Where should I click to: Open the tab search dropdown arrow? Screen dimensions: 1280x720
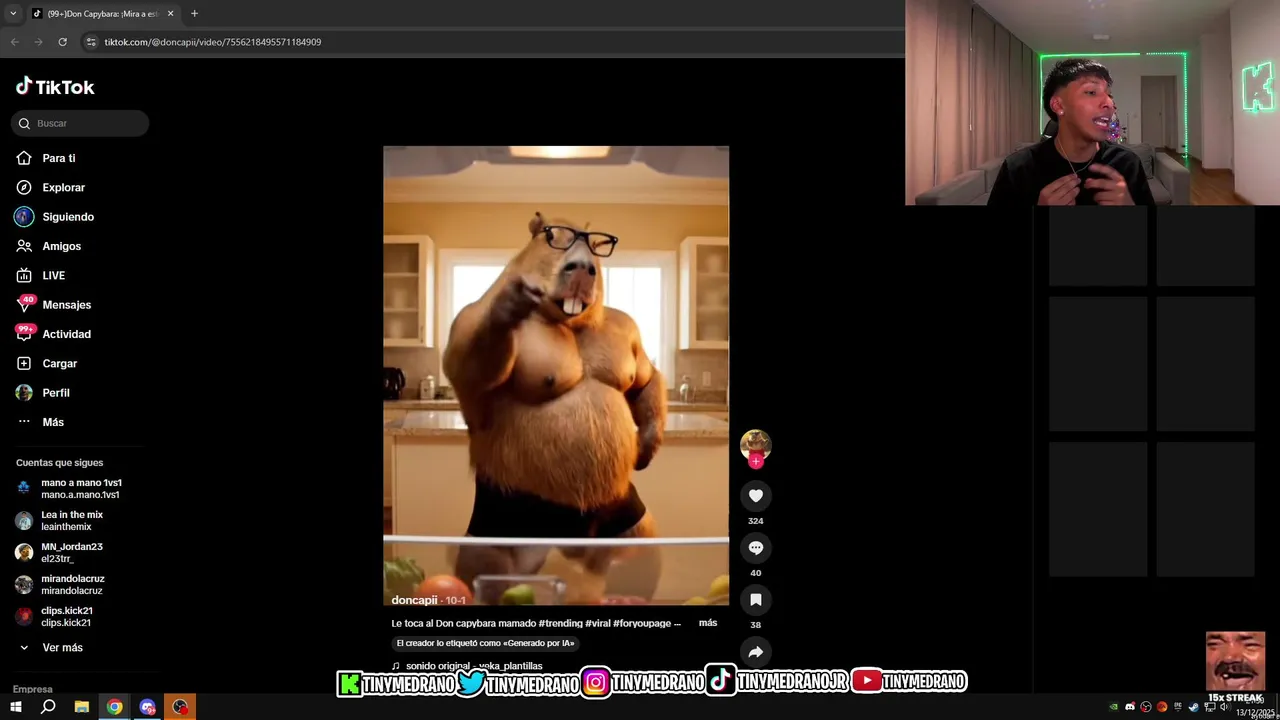[x=12, y=14]
